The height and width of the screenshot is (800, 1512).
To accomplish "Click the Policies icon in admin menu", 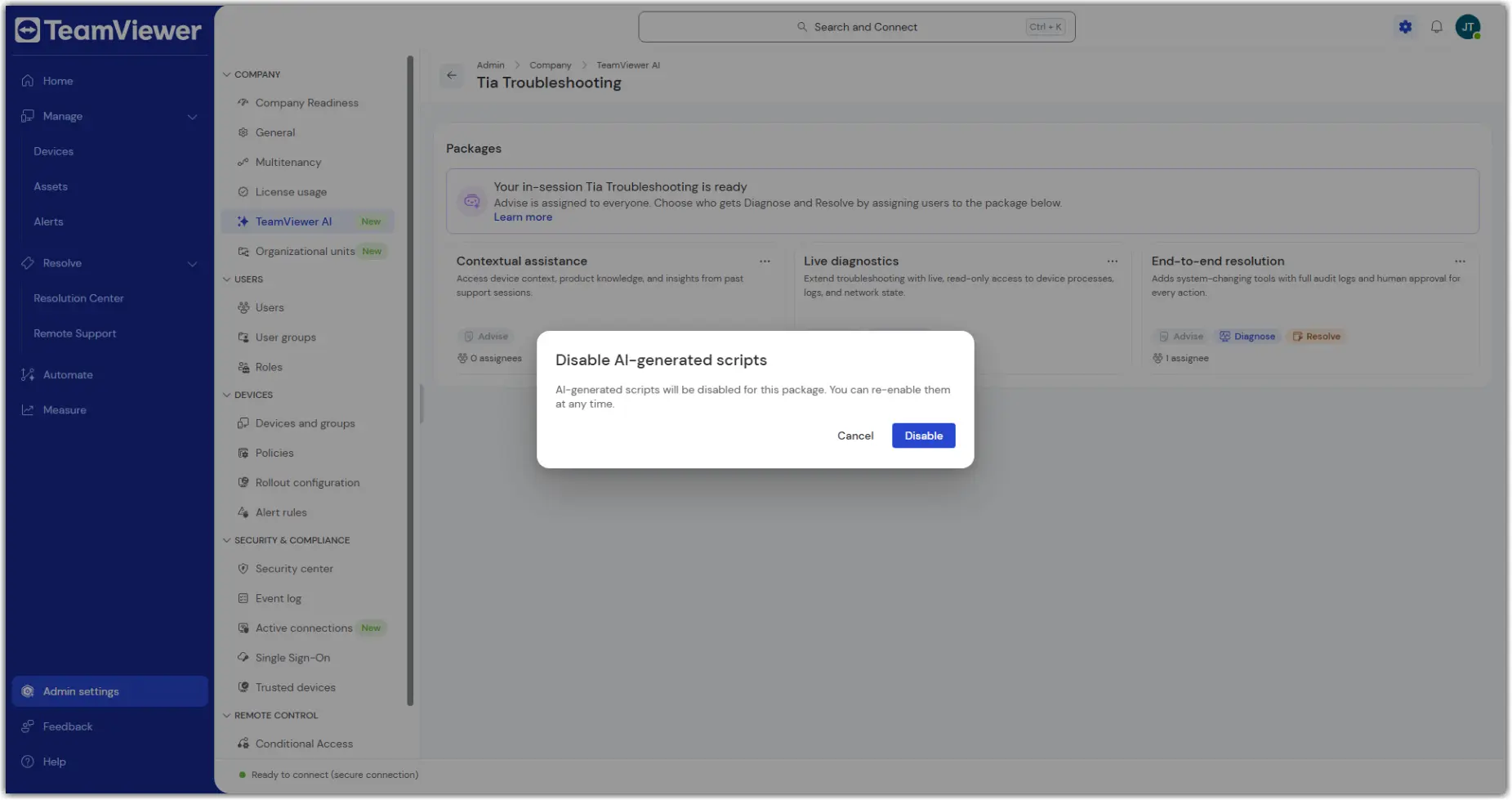I will (243, 453).
